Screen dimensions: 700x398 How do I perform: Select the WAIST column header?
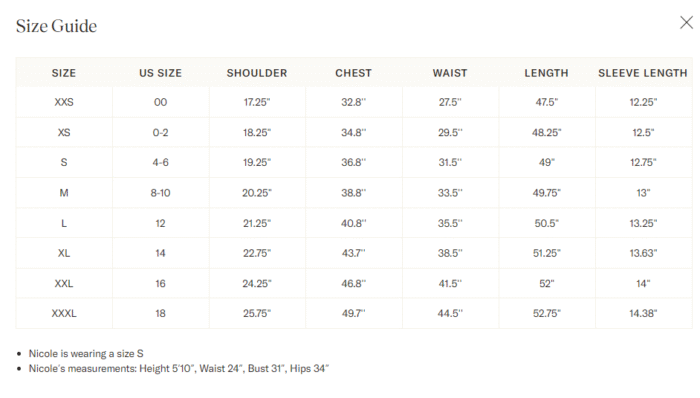[x=450, y=73]
